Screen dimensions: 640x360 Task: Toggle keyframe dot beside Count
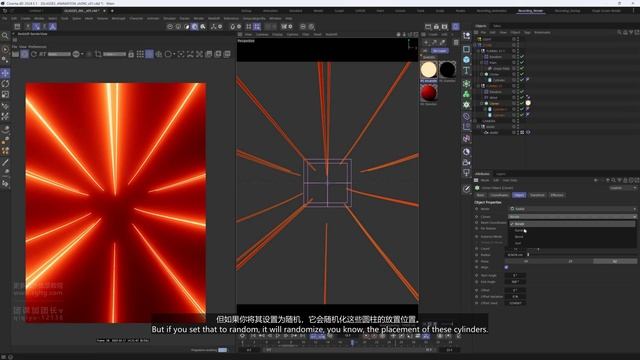[x=477, y=249]
